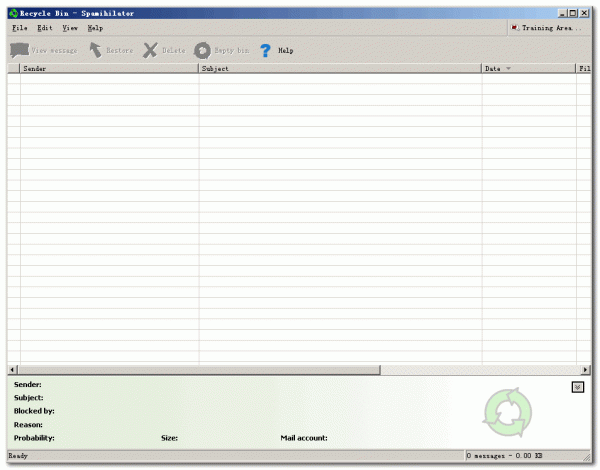The height and width of the screenshot is (470, 600).
Task: Open the File menu
Action: pos(20,28)
